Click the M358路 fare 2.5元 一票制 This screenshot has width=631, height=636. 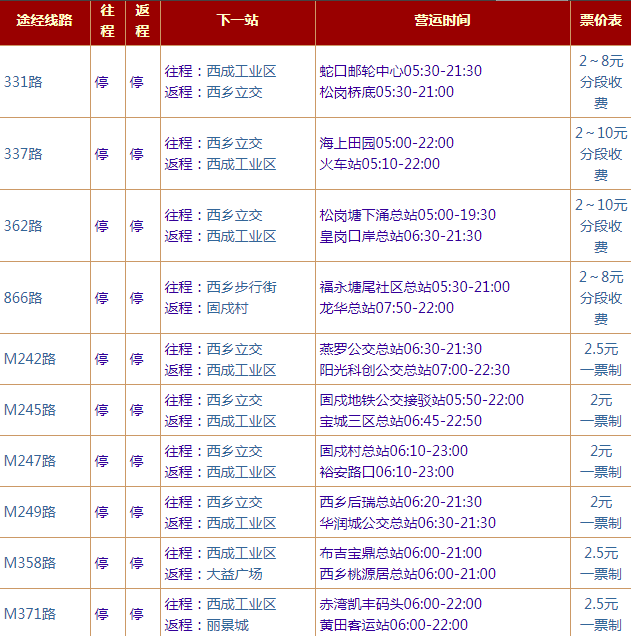coord(601,563)
